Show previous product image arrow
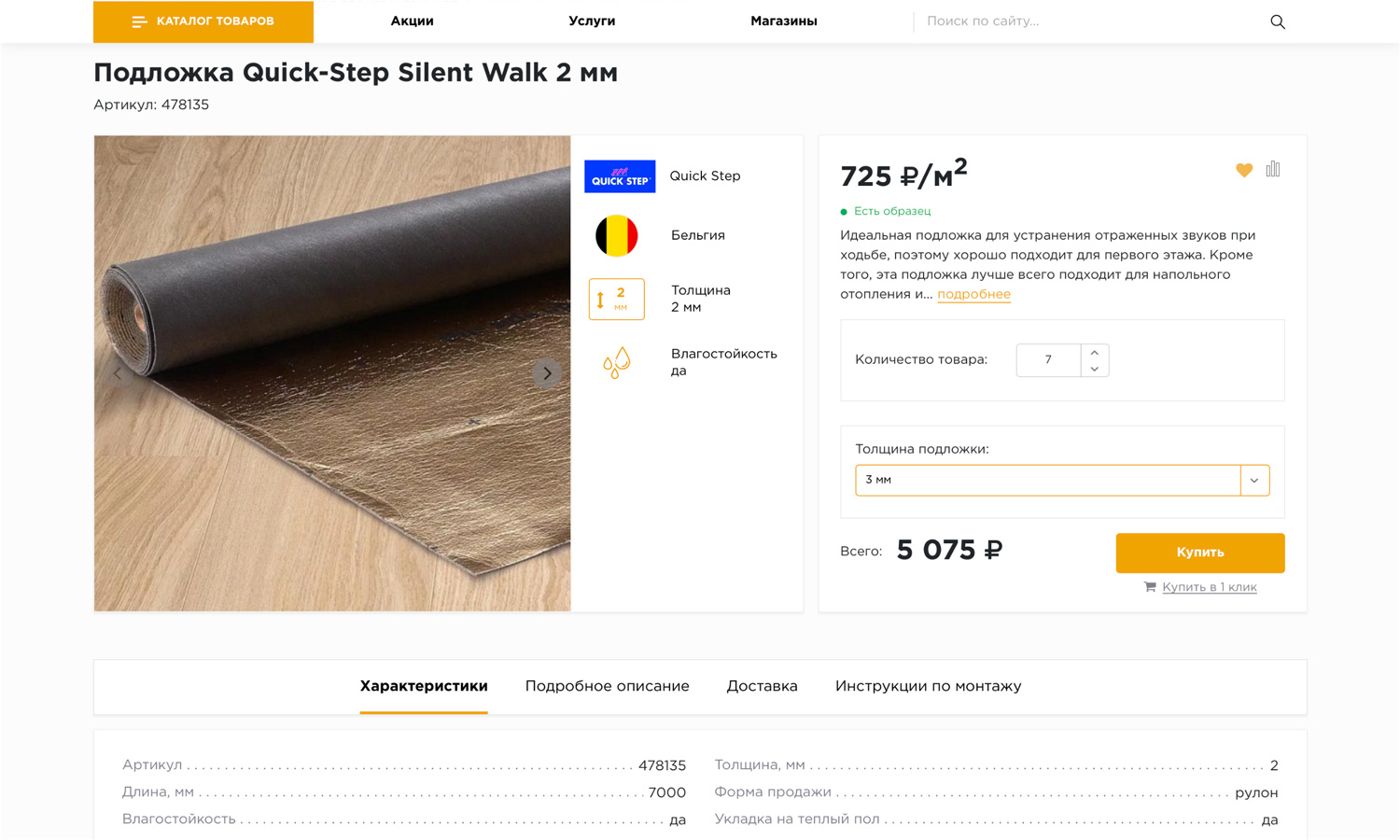The height and width of the screenshot is (840, 1400). coord(119,373)
